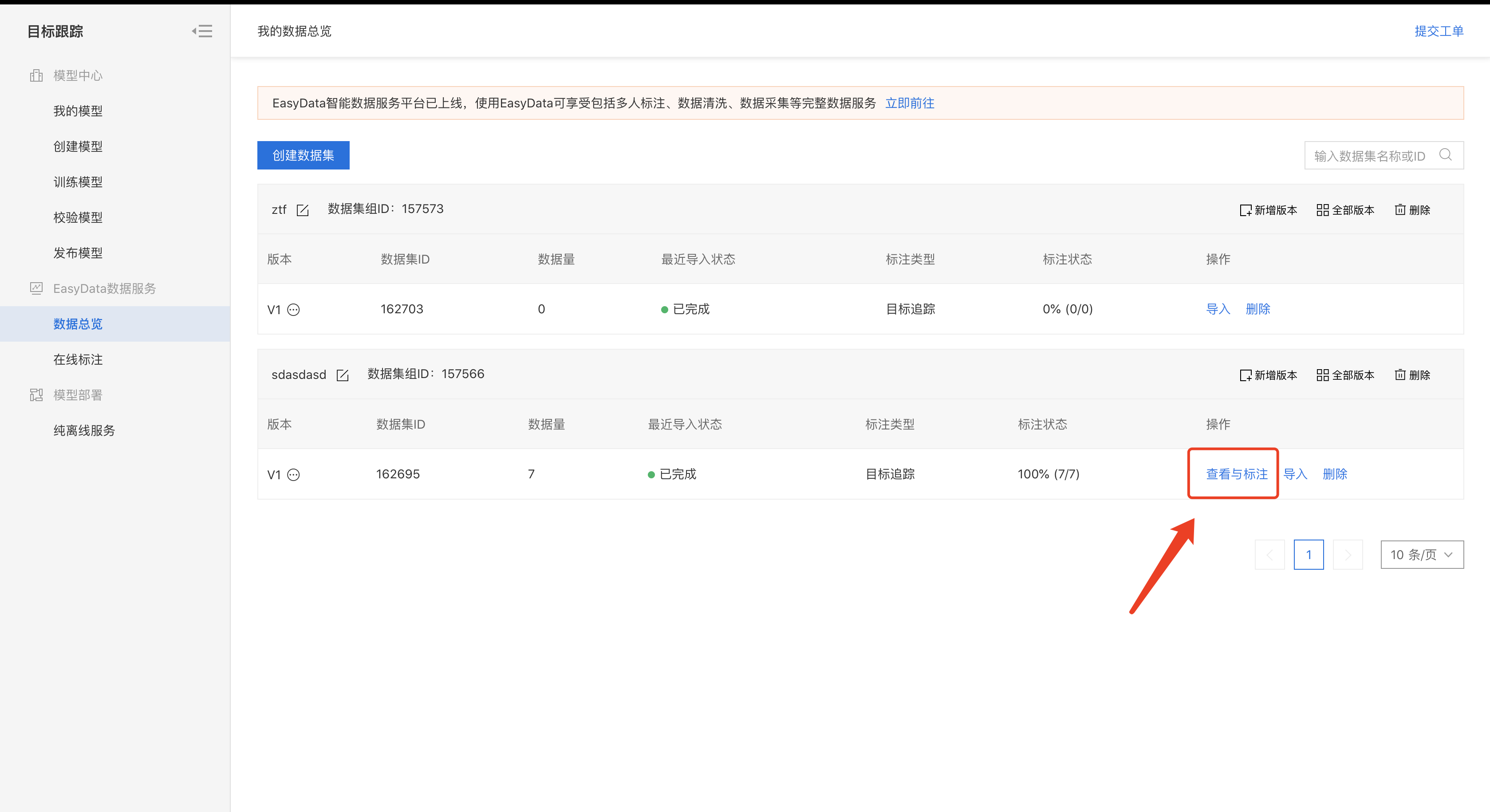Add new version for sdasdasd dataset
1490x812 pixels.
1269,375
